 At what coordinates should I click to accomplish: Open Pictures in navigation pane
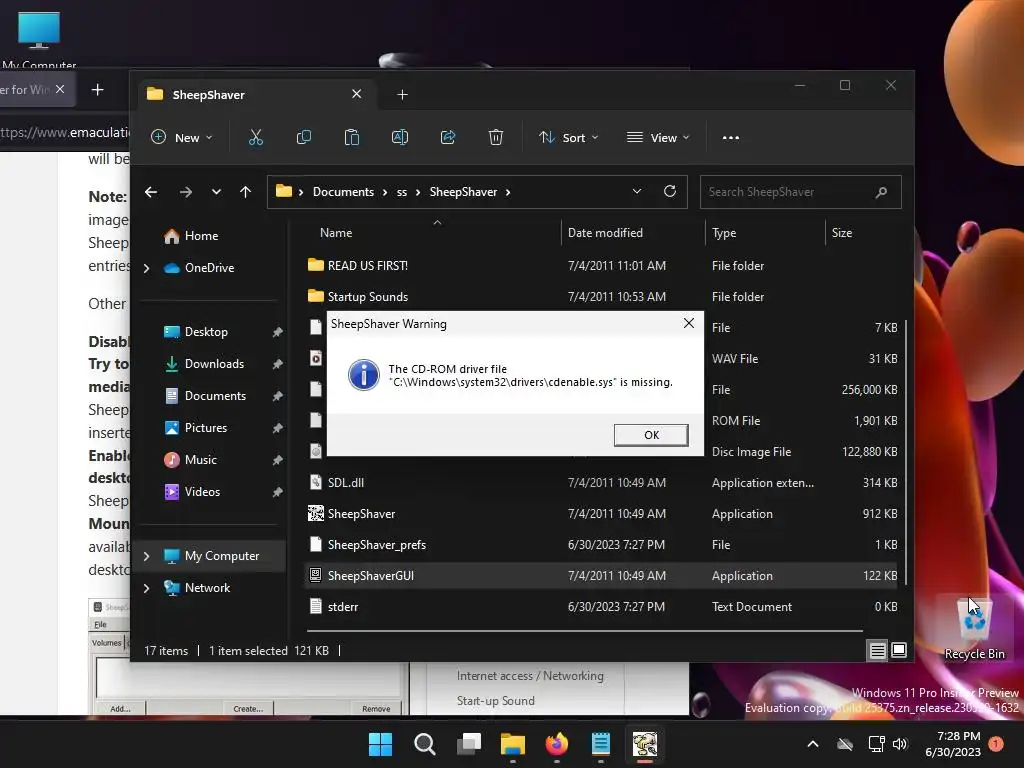206,428
